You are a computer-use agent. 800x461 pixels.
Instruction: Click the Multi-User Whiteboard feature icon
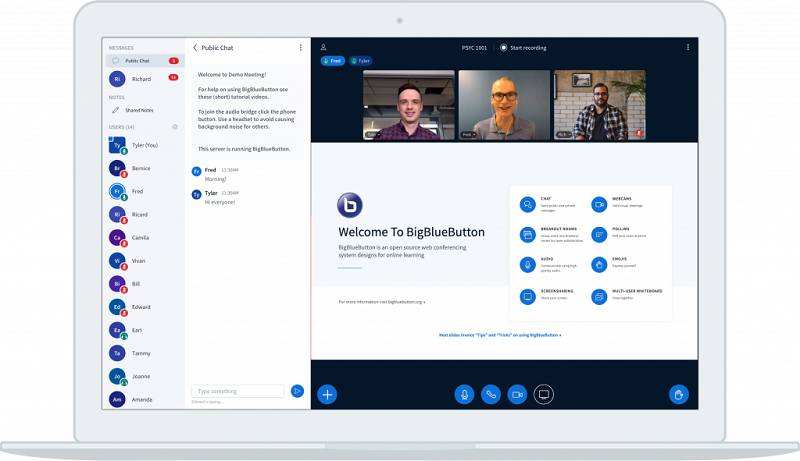coord(599,296)
